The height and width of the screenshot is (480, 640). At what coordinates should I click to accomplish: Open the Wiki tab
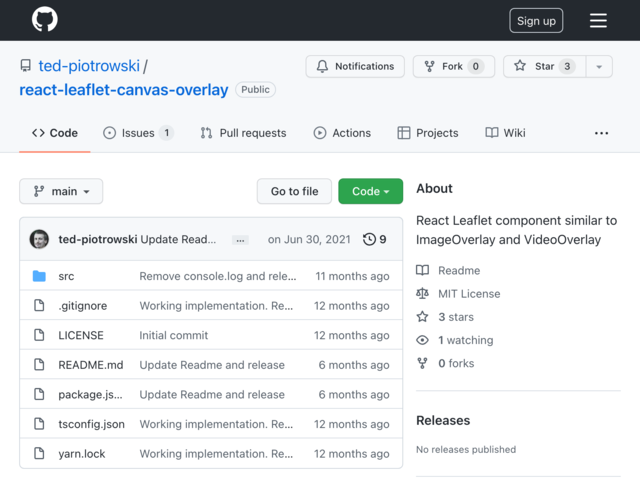click(x=505, y=133)
